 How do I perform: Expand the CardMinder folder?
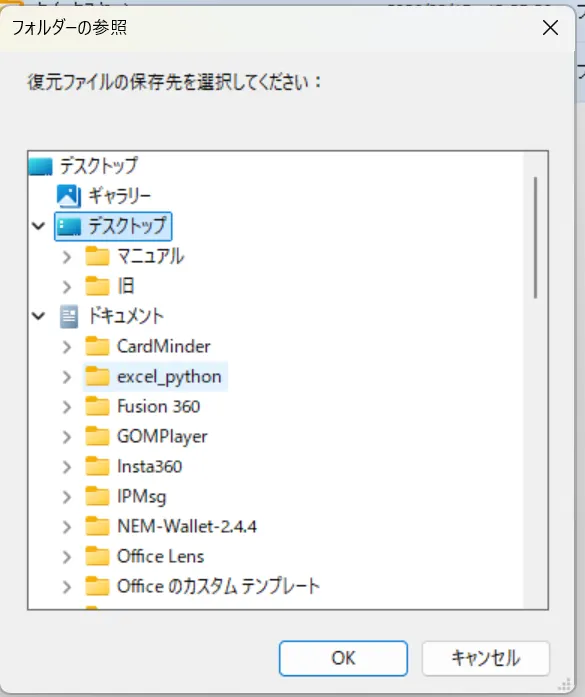67,347
